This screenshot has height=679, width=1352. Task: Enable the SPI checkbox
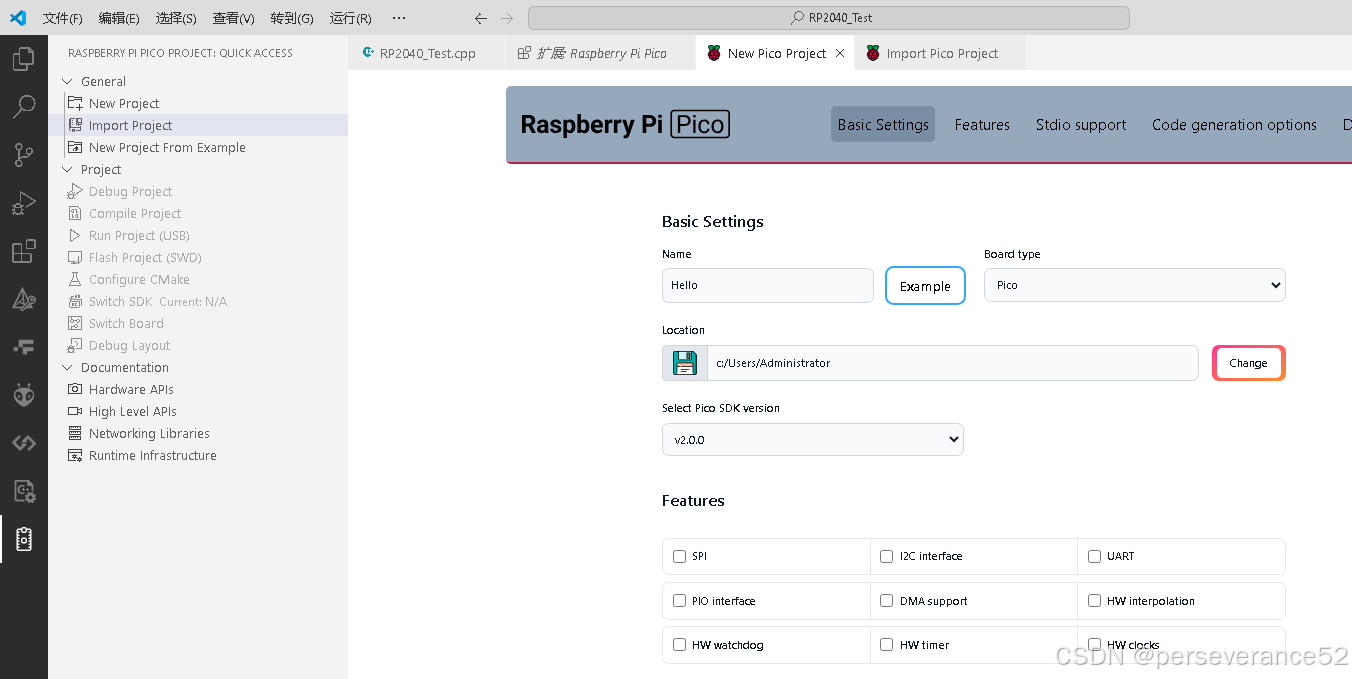click(x=680, y=556)
